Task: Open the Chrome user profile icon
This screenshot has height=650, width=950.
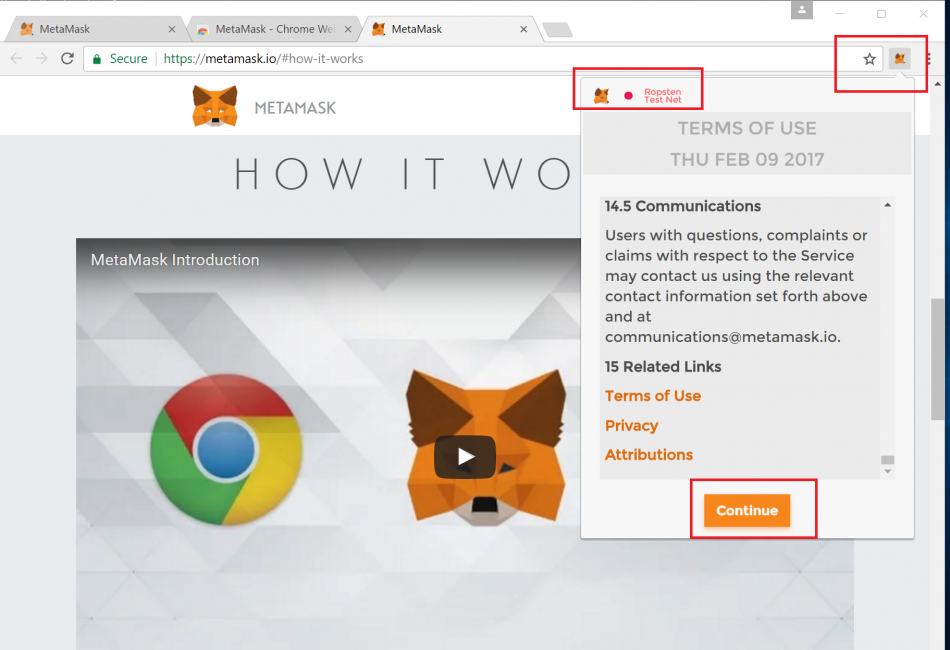Action: (802, 10)
